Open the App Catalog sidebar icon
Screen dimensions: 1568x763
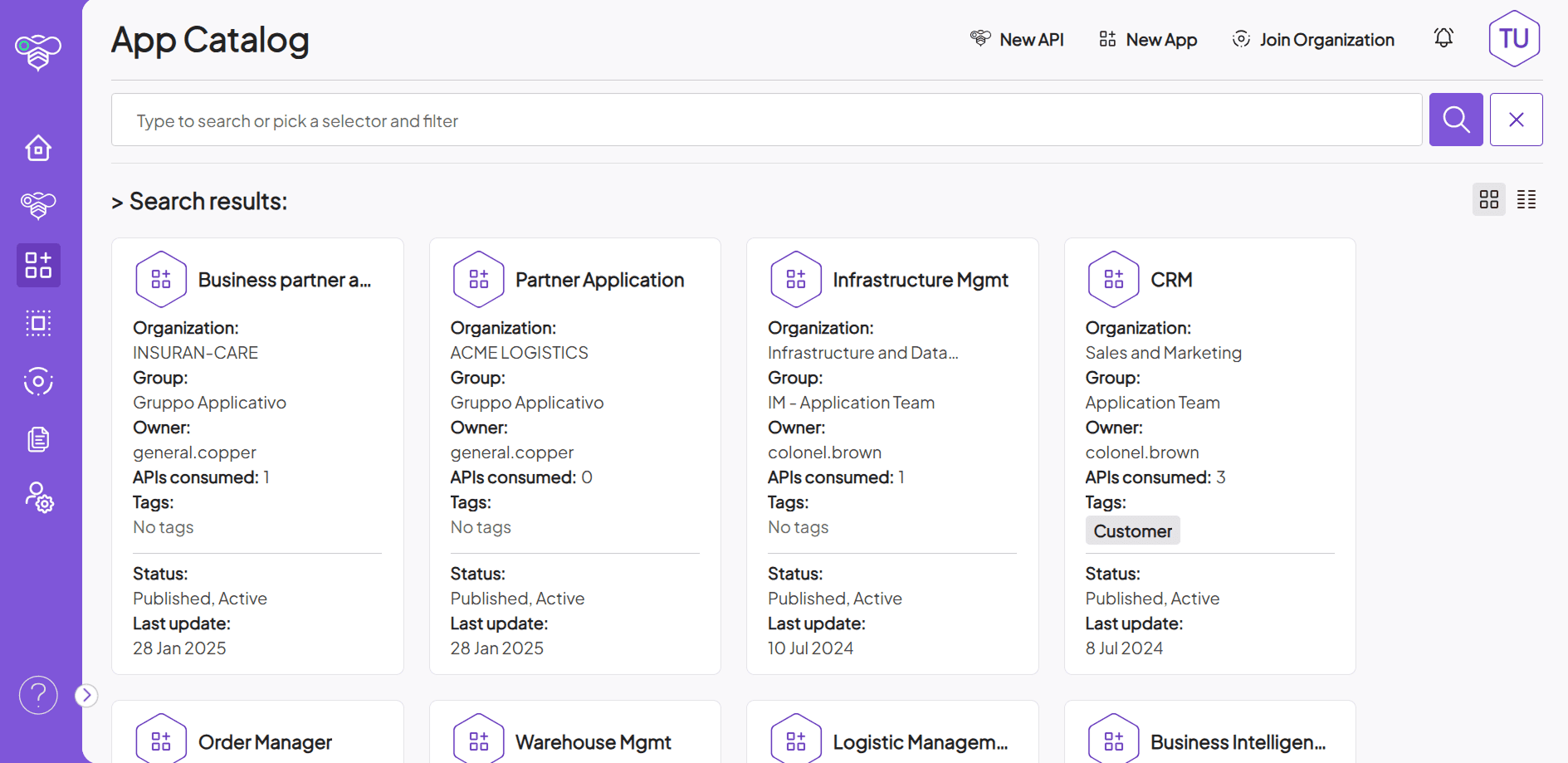click(x=38, y=265)
